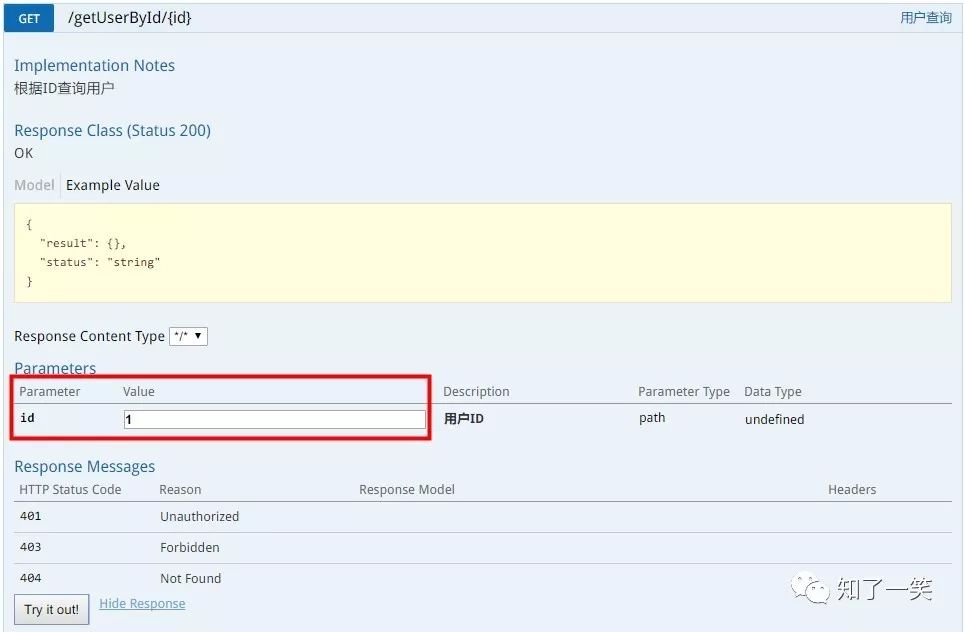Screen dimensions: 964x632
Task: Click the 403 status code cell
Action: pos(31,547)
